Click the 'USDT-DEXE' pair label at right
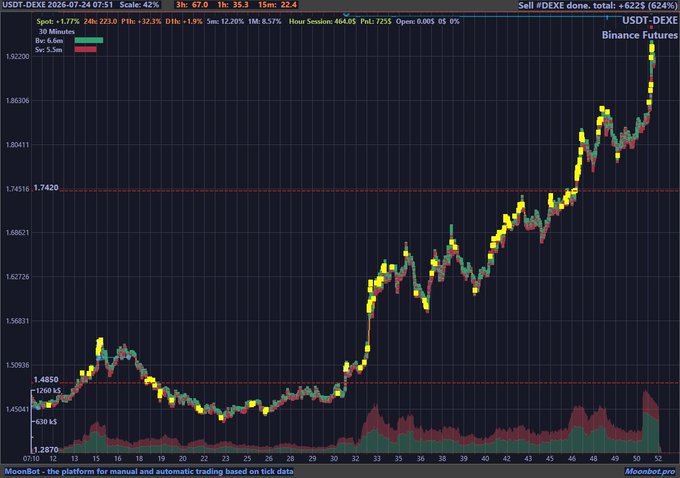The height and width of the screenshot is (478, 680). 650,20
